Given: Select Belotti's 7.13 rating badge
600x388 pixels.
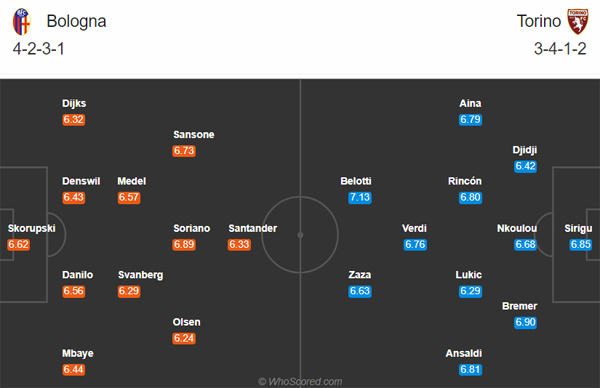Looking at the screenshot, I should point(360,197).
